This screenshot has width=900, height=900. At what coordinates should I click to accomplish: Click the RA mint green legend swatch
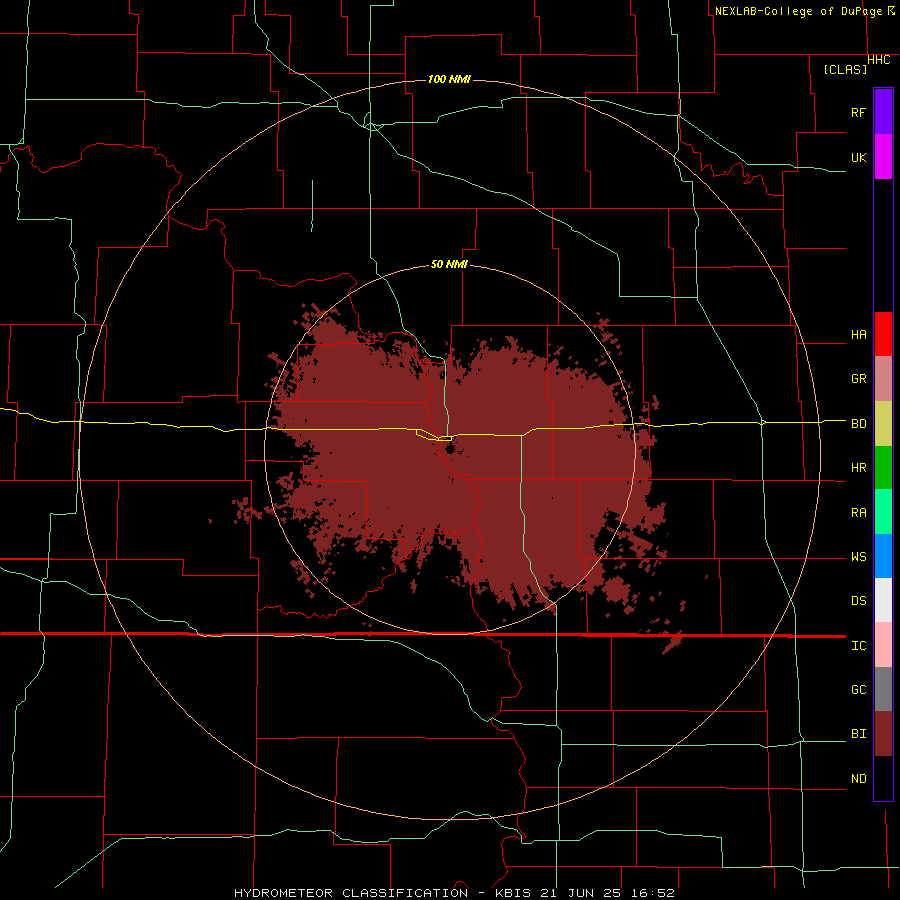coord(883,512)
